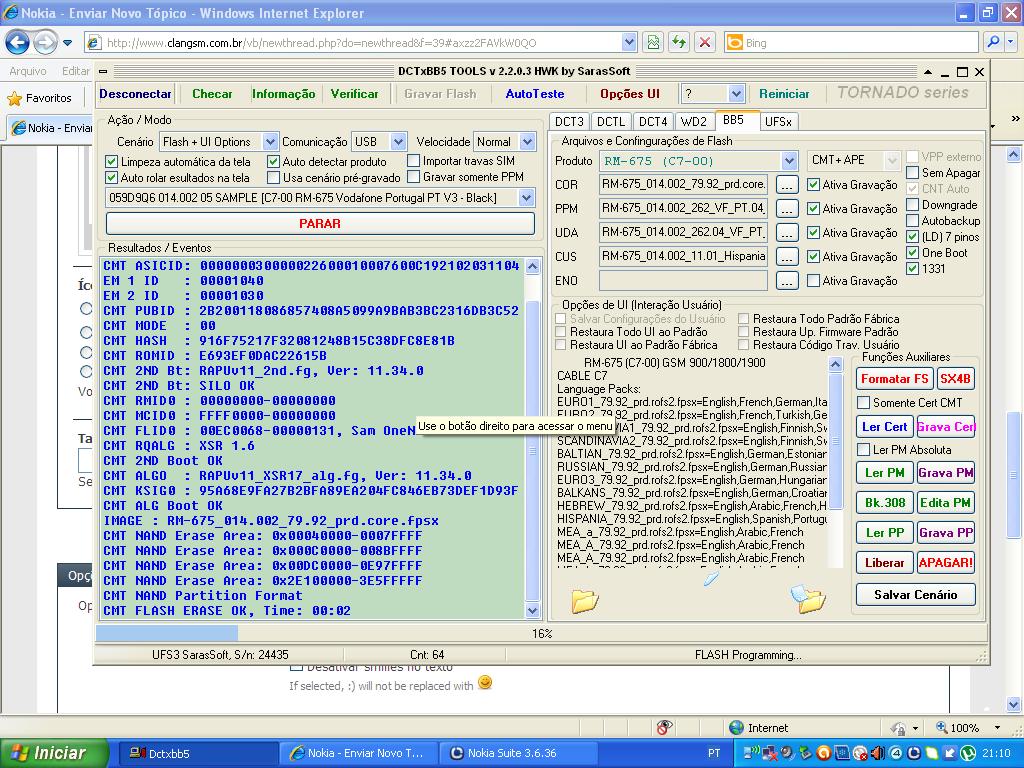
Task: Click the Favoritos star icon
Action: click(x=14, y=98)
